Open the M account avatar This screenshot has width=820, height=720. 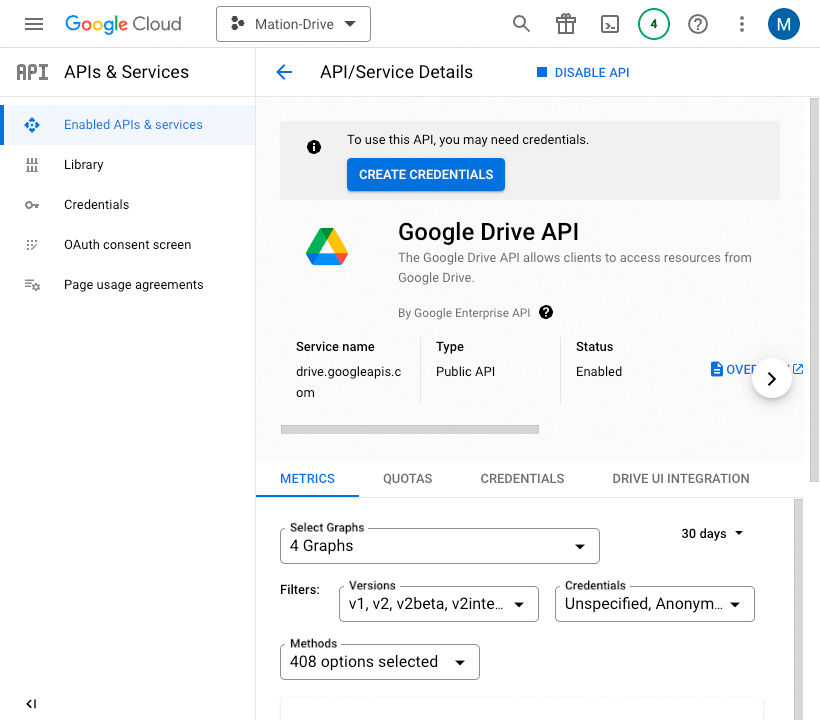(783, 24)
